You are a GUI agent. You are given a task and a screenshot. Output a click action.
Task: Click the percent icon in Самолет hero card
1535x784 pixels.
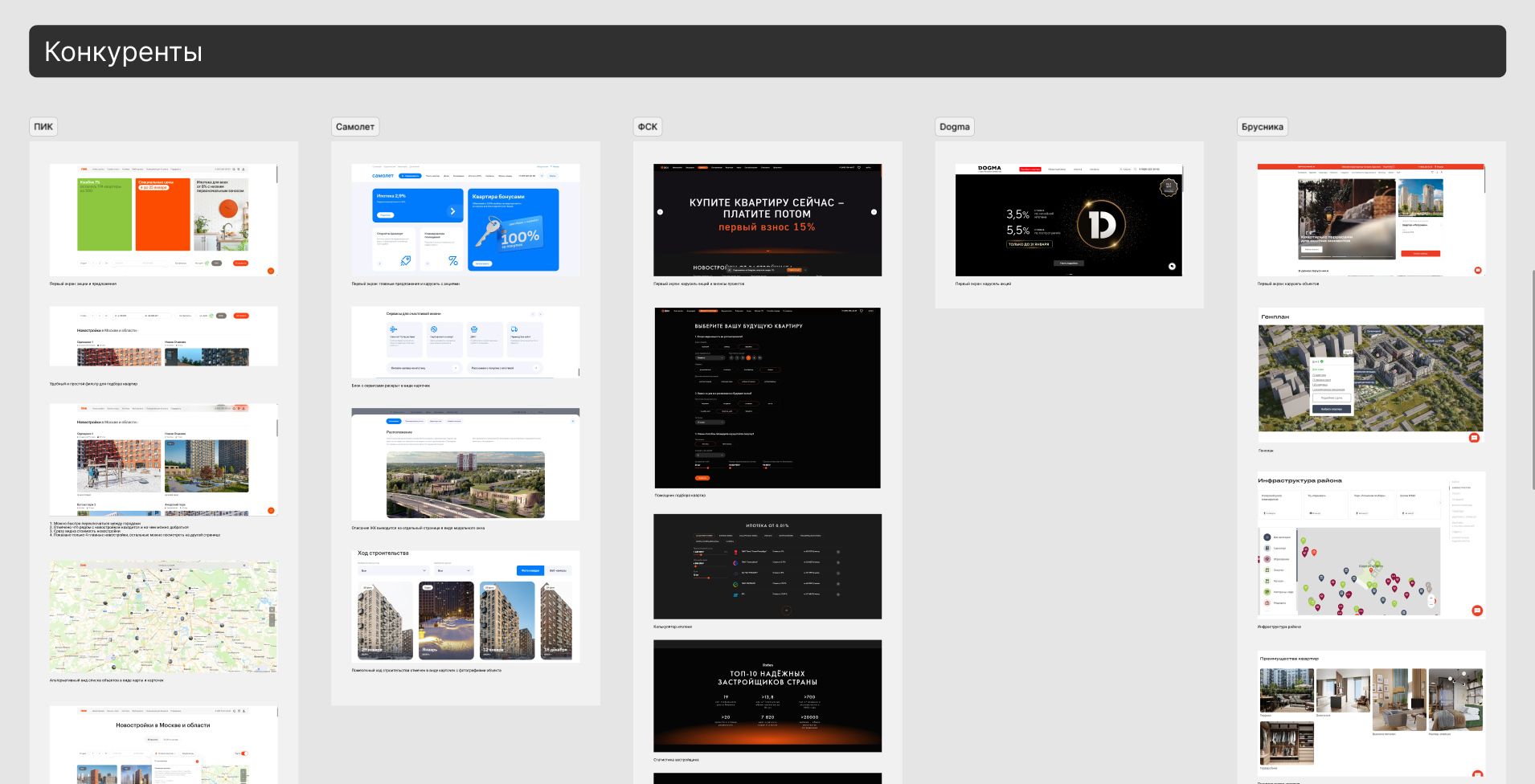pos(453,261)
